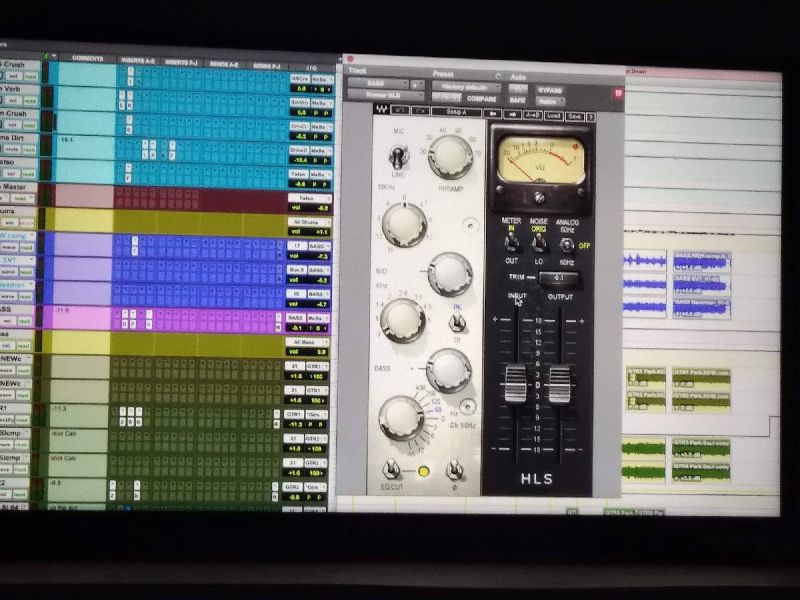Toggle the METER IN/OUT switch
The image size is (800, 600).
click(x=510, y=243)
